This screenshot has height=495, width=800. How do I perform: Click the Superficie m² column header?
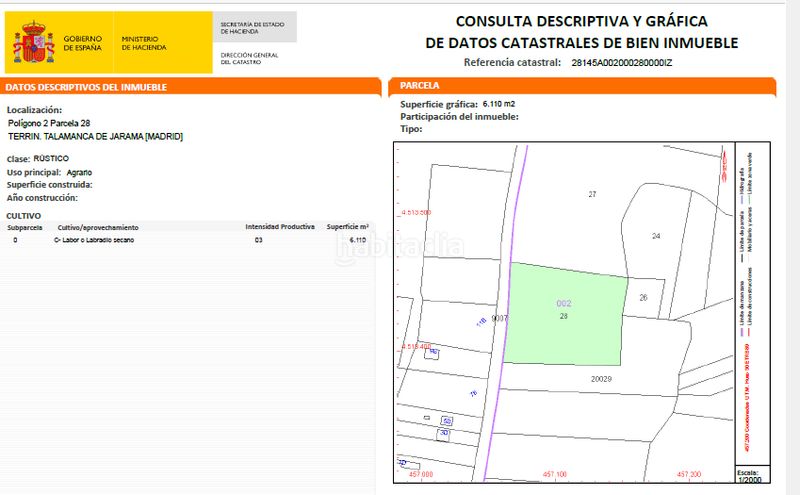tap(347, 227)
